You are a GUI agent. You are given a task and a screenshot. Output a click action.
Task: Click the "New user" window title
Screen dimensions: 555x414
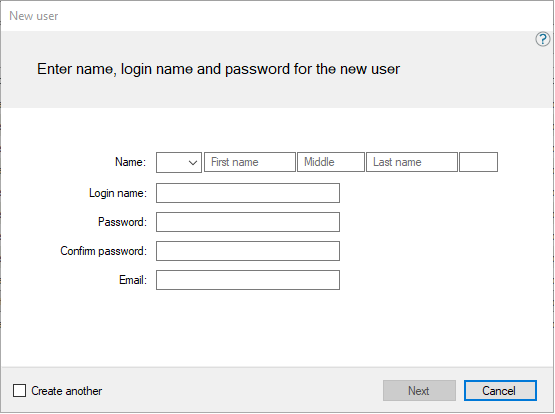point(34,16)
